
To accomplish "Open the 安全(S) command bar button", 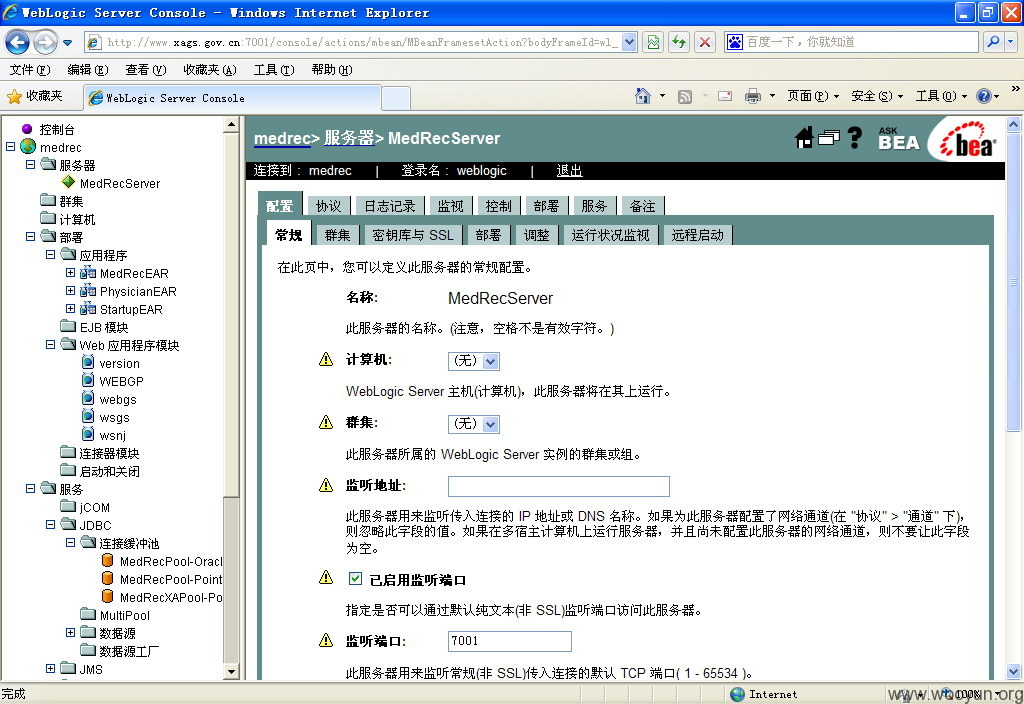I will [876, 96].
